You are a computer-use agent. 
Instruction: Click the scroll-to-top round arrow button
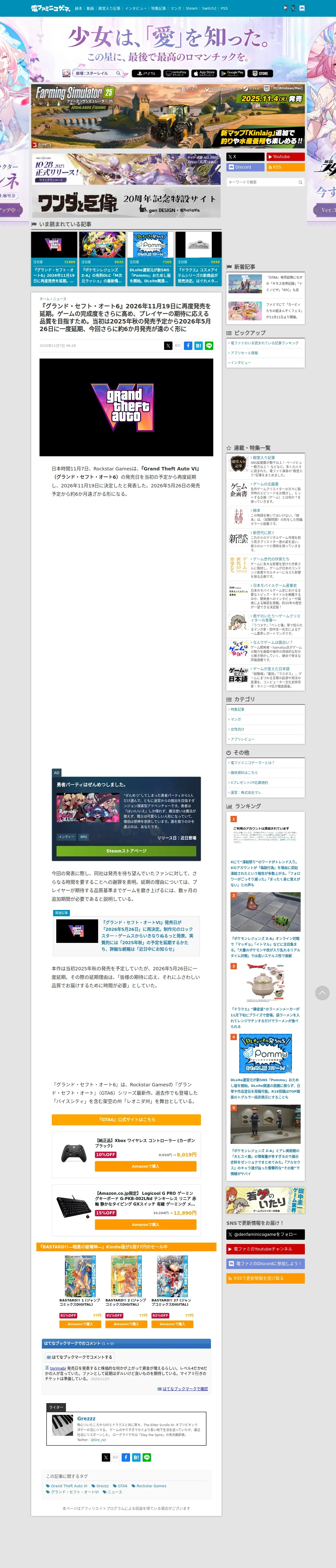322,993
